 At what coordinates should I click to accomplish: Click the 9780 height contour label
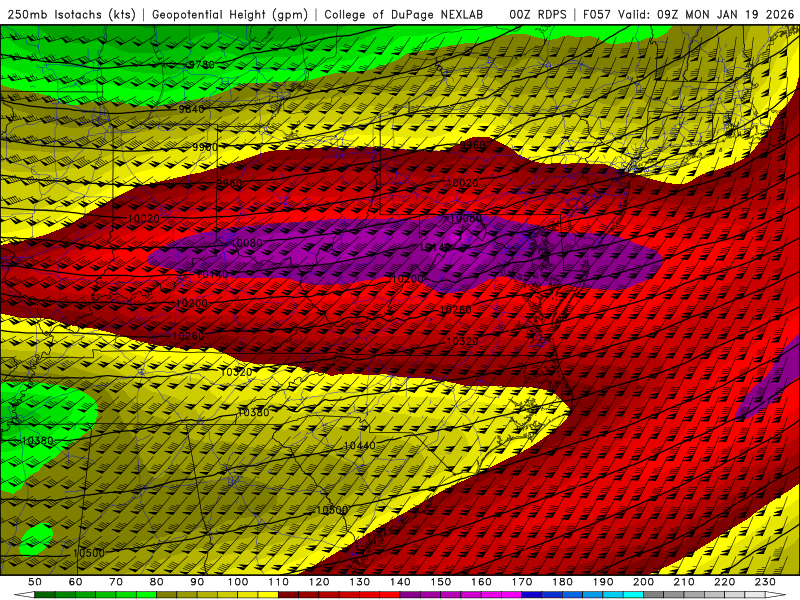pyautogui.click(x=202, y=65)
